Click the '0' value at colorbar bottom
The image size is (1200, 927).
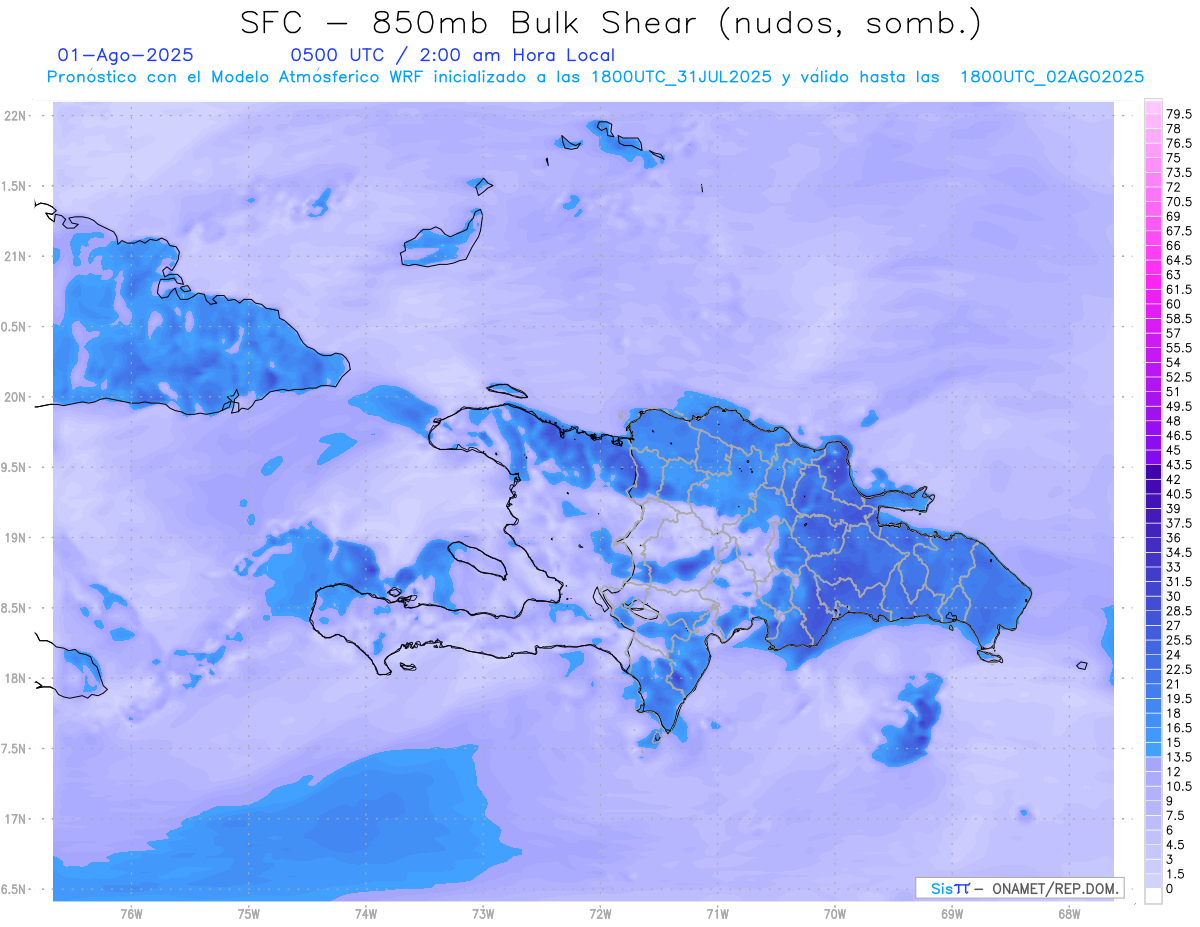click(1170, 889)
